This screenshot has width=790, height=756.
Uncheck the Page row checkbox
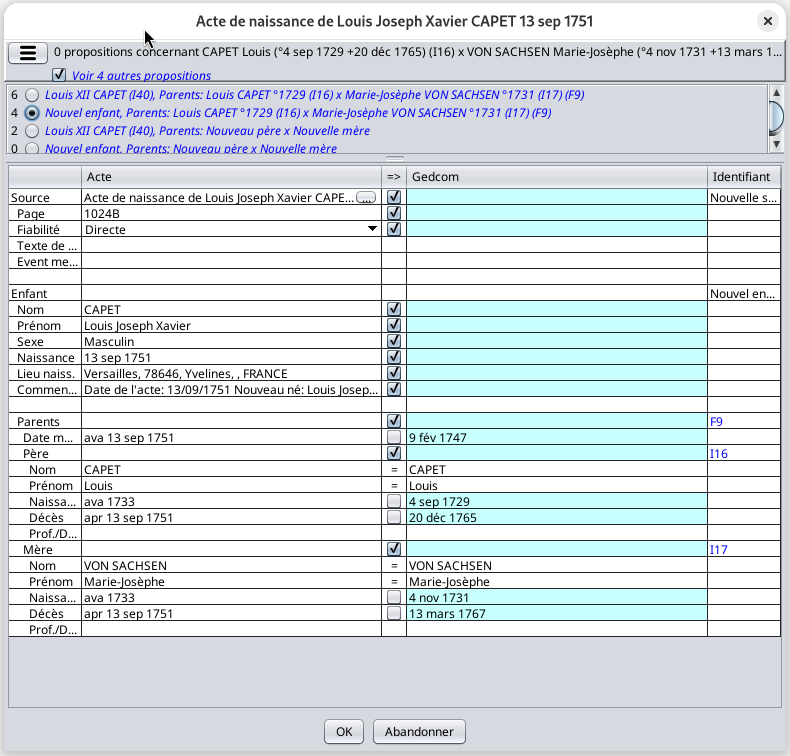394,213
